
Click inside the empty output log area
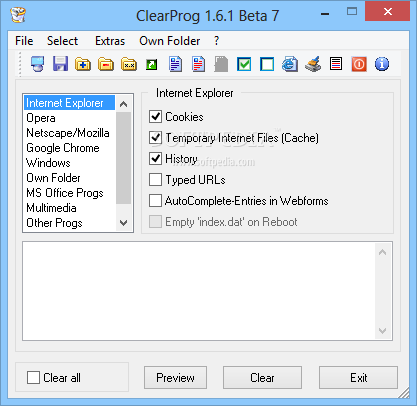199,291
